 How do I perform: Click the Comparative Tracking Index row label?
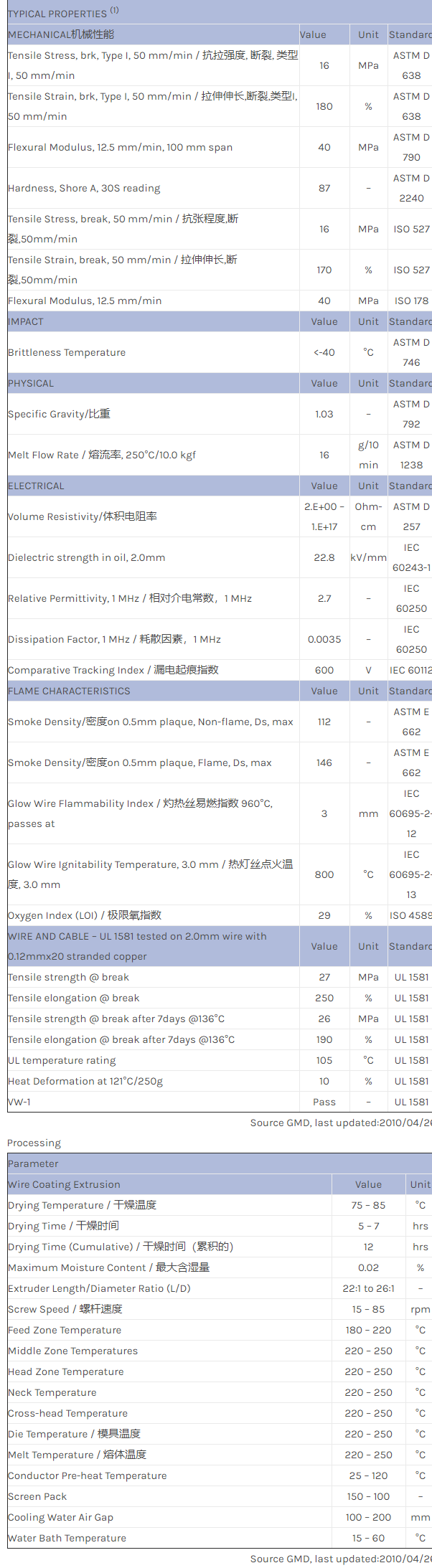[113, 670]
